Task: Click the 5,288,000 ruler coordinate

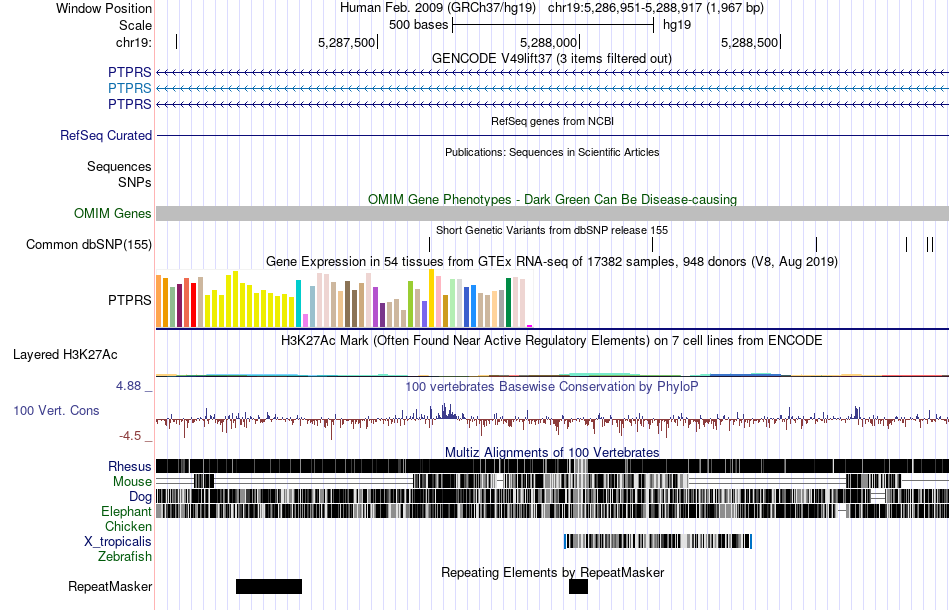Action: (x=548, y=42)
